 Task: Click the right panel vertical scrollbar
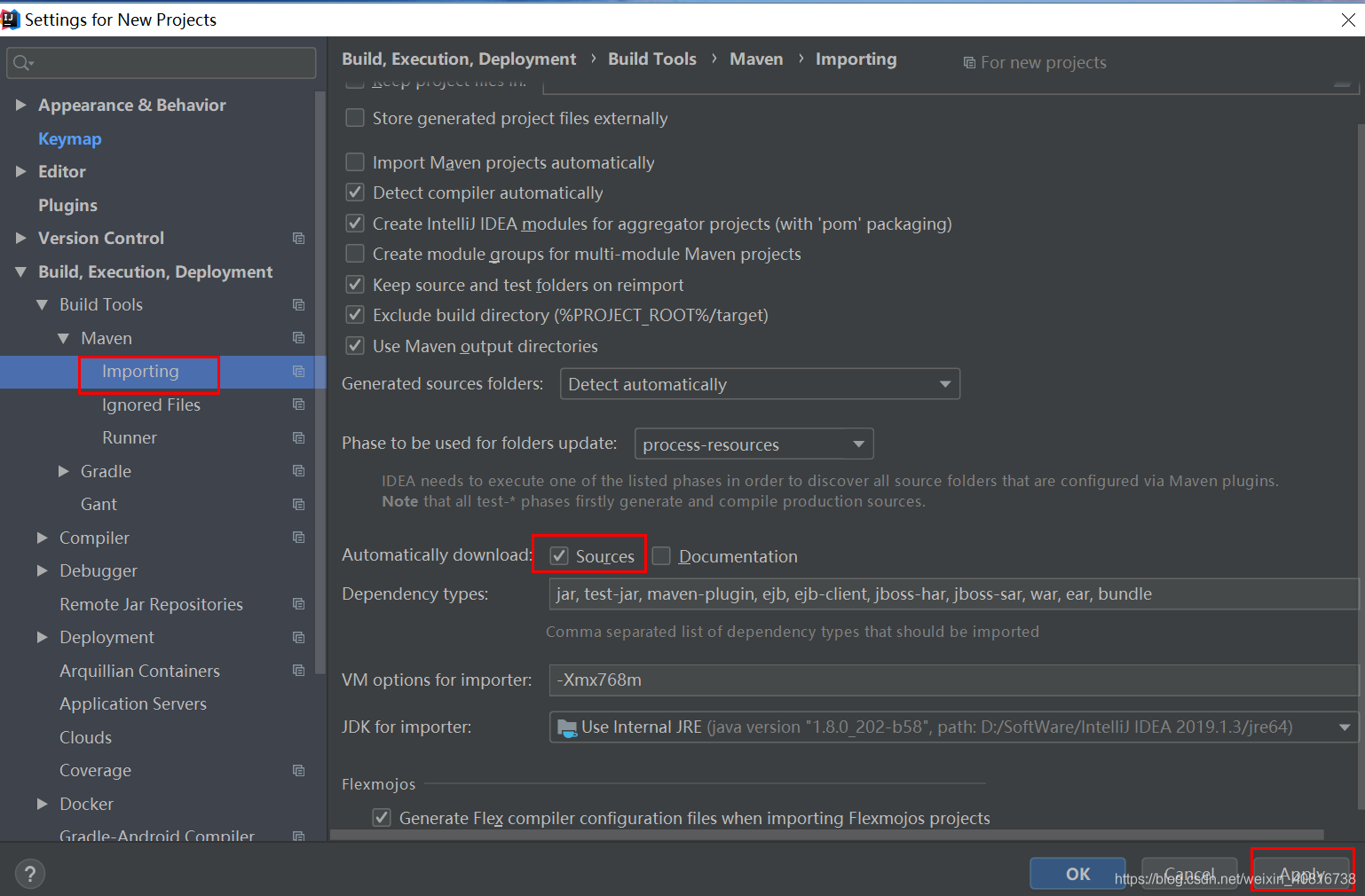click(1360, 466)
